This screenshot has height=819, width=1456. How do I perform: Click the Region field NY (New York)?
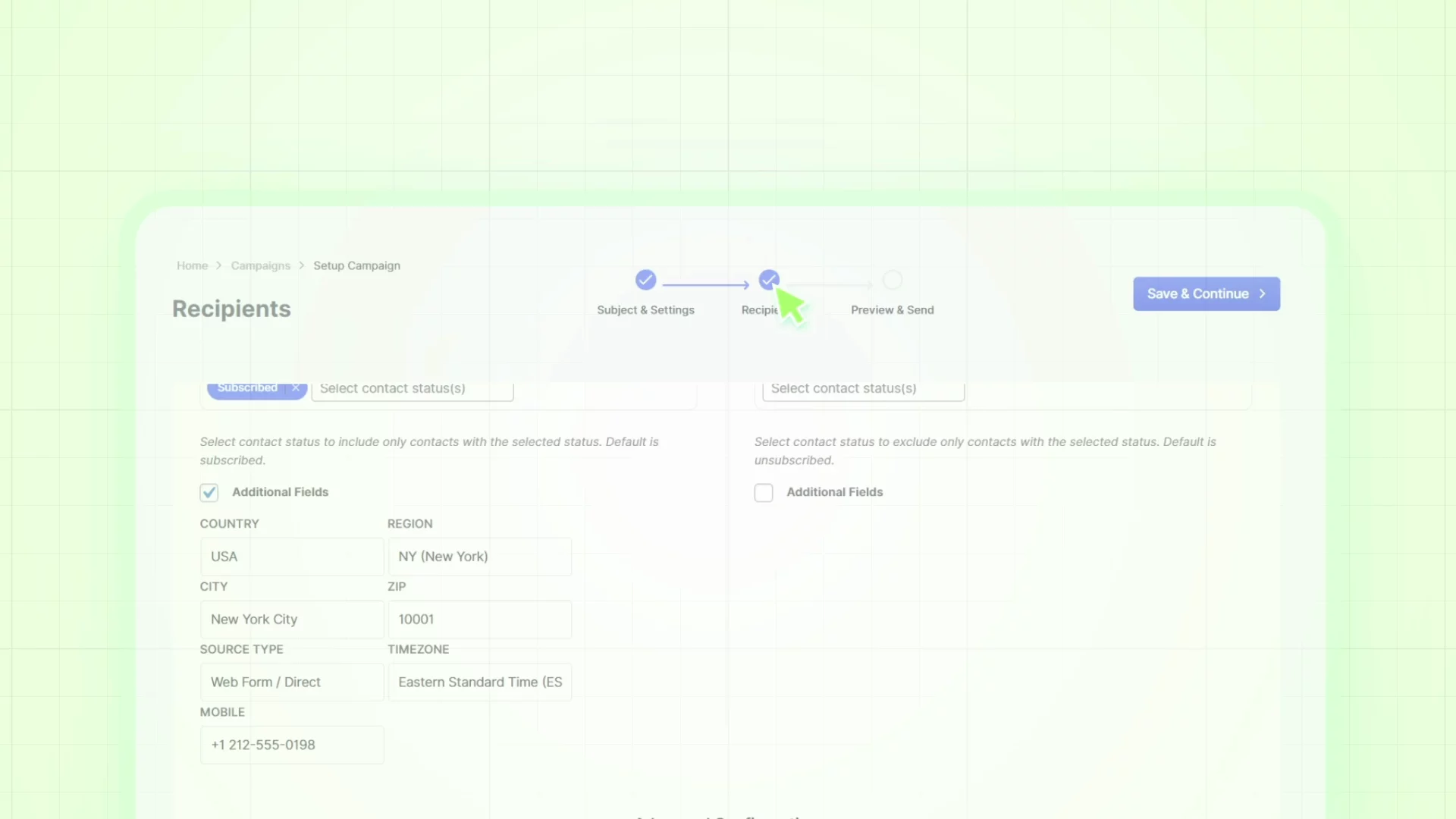point(480,557)
